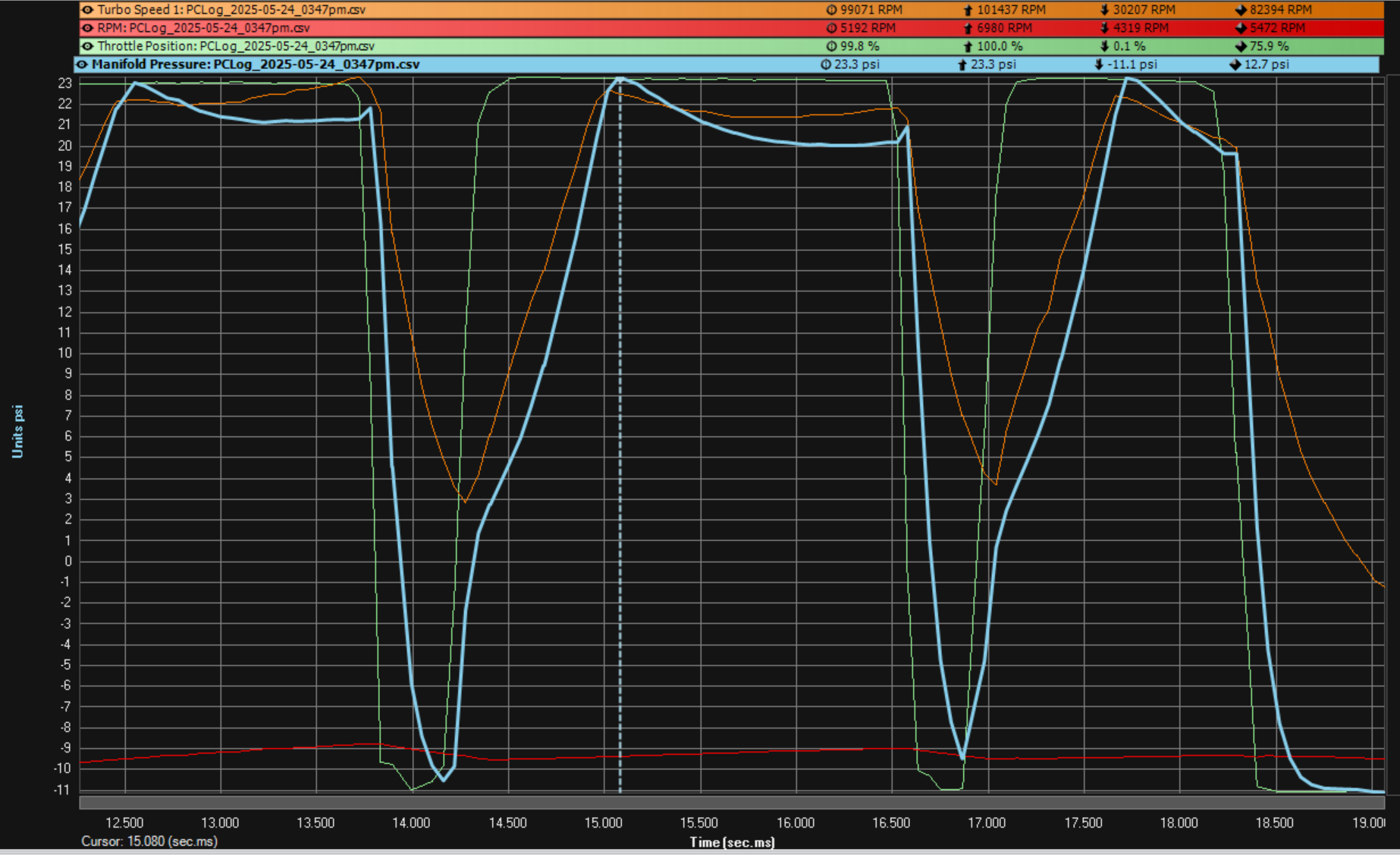Select the Throttle Position channel row label
Viewport: 1400px width, 855px height.
point(236,46)
